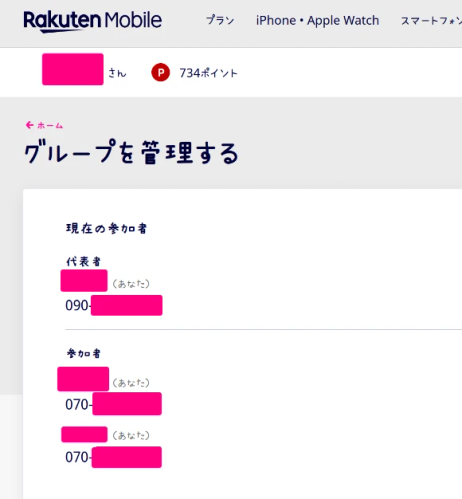Click the second 070 participant number
This screenshot has height=499, width=462.
point(113,457)
